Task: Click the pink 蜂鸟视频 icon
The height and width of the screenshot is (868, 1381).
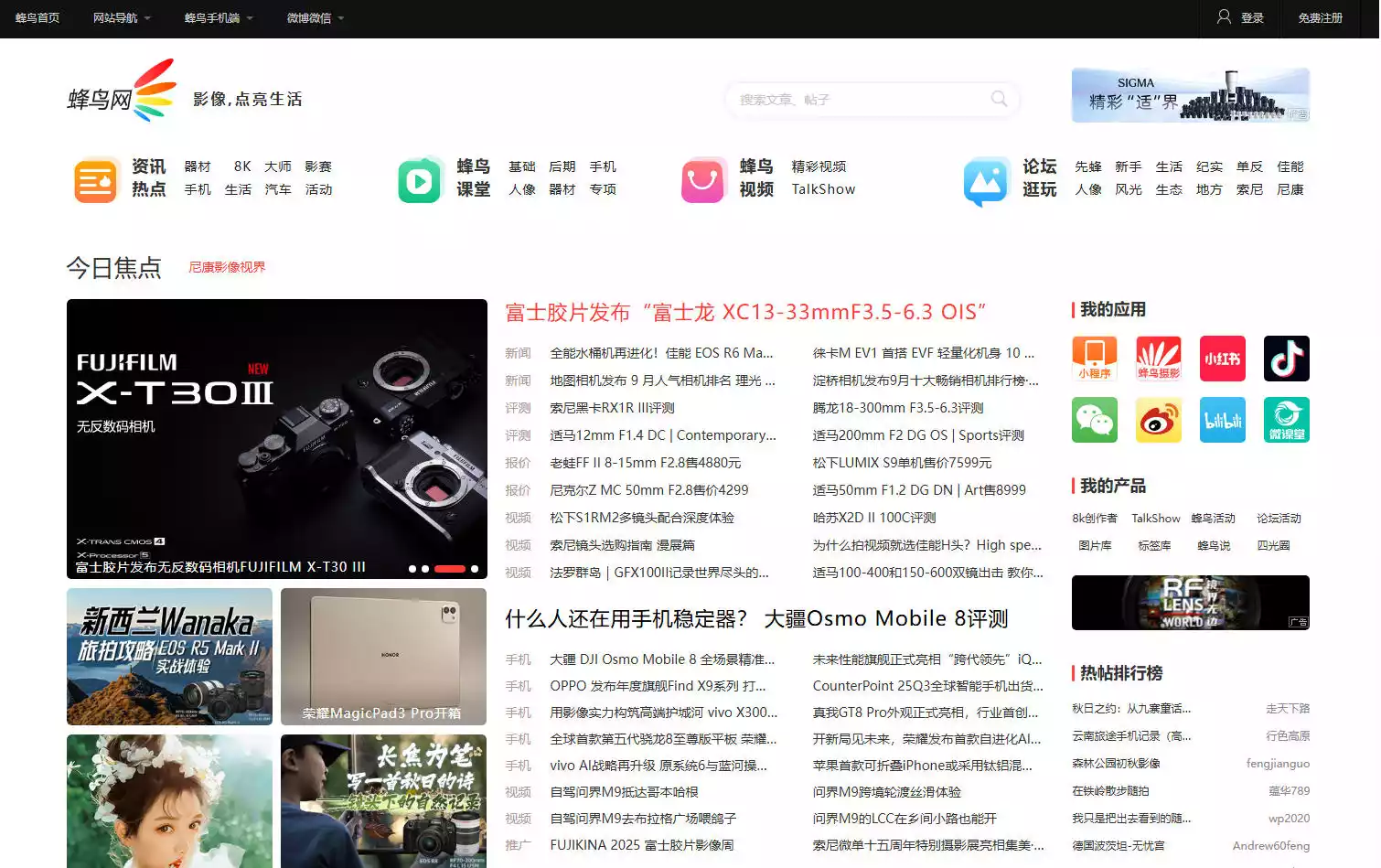Action: point(703,180)
